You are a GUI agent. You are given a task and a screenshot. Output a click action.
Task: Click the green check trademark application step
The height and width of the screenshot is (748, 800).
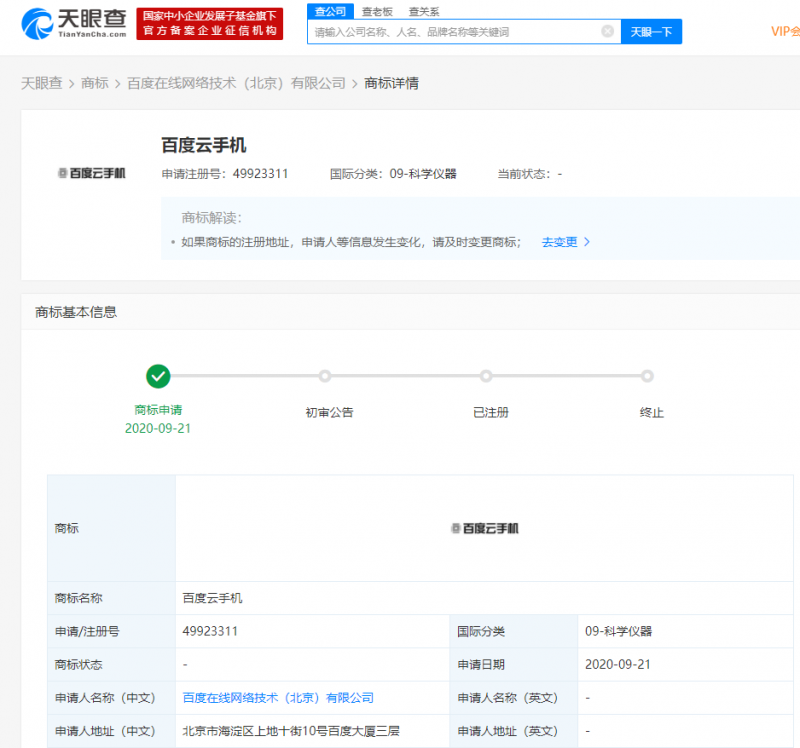point(158,377)
